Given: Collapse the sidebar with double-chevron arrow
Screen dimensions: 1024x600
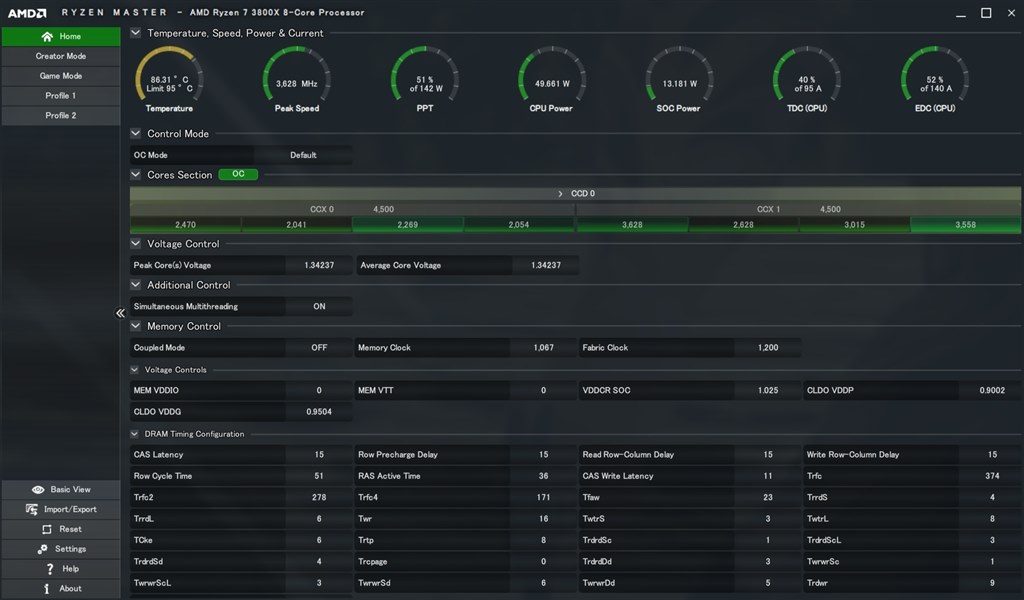Looking at the screenshot, I should 120,313.
